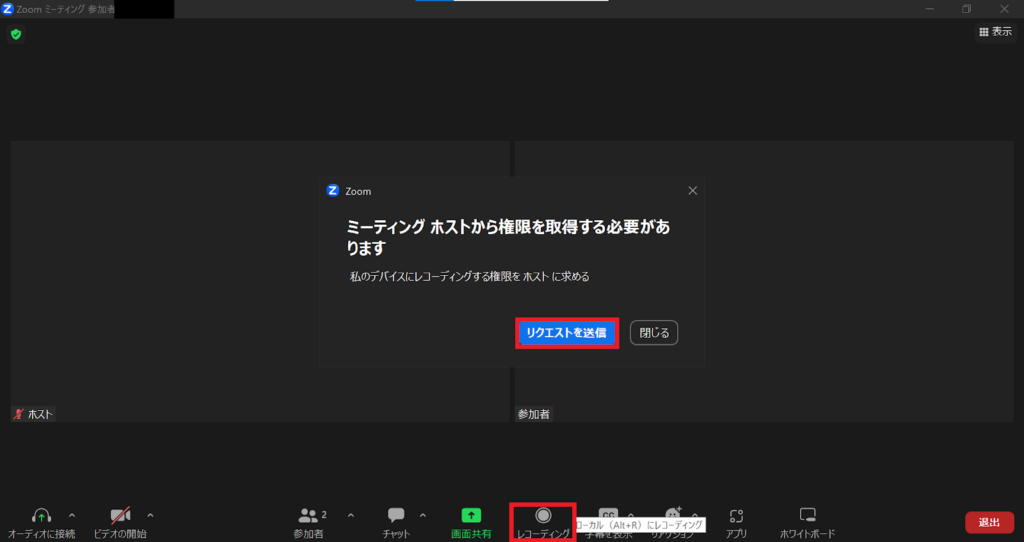Open the 表示 view layout menu
The width and height of the screenshot is (1024, 542).
point(994,32)
